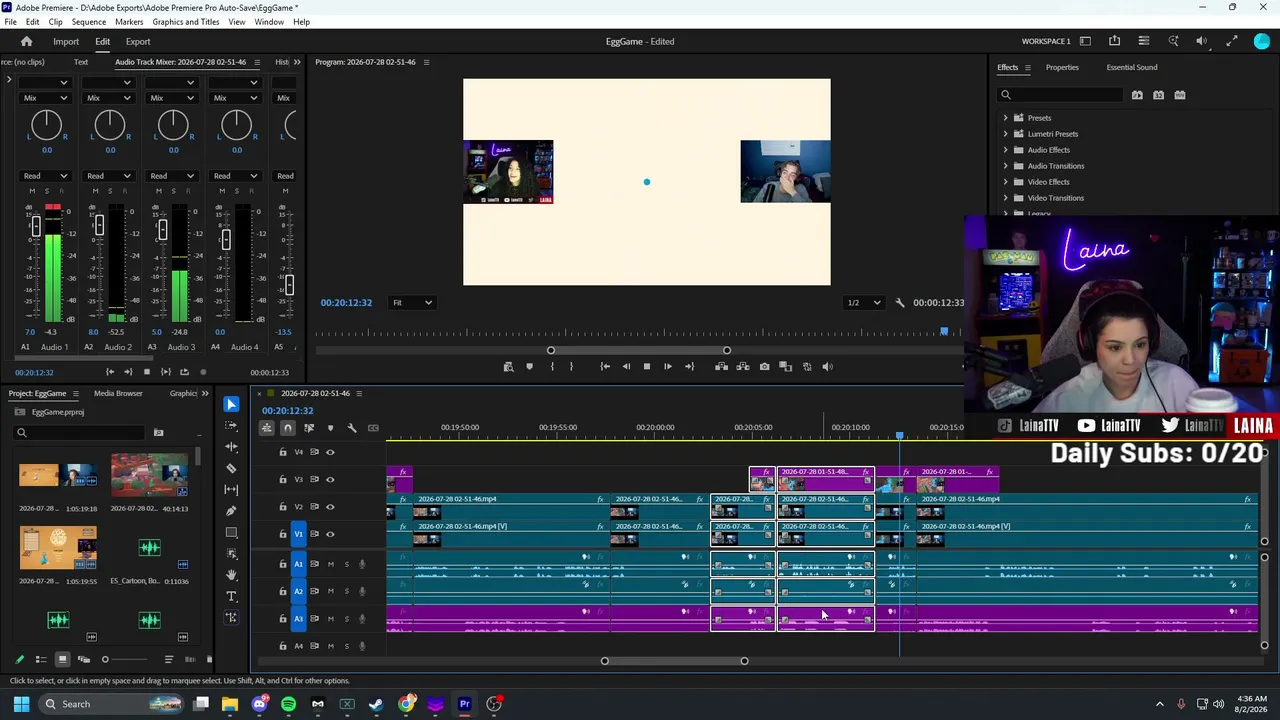Add a marker in the timeline header

330,428
